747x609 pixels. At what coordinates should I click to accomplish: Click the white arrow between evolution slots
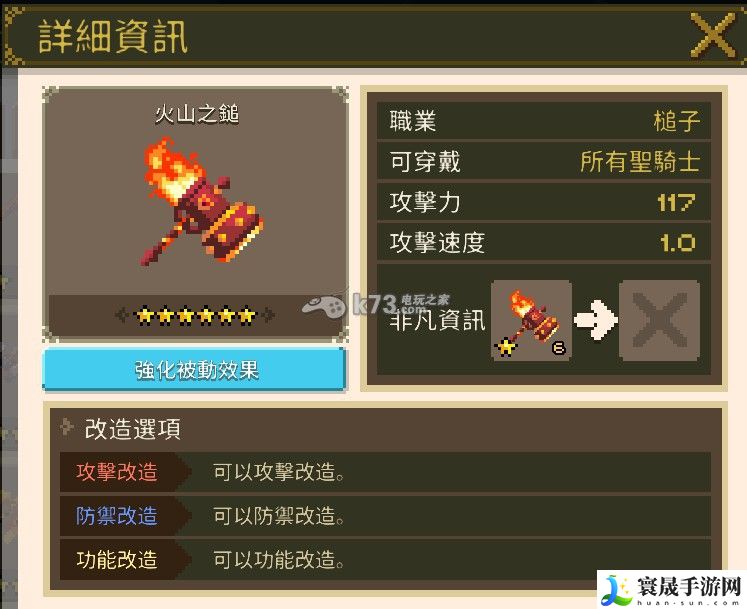click(x=595, y=320)
